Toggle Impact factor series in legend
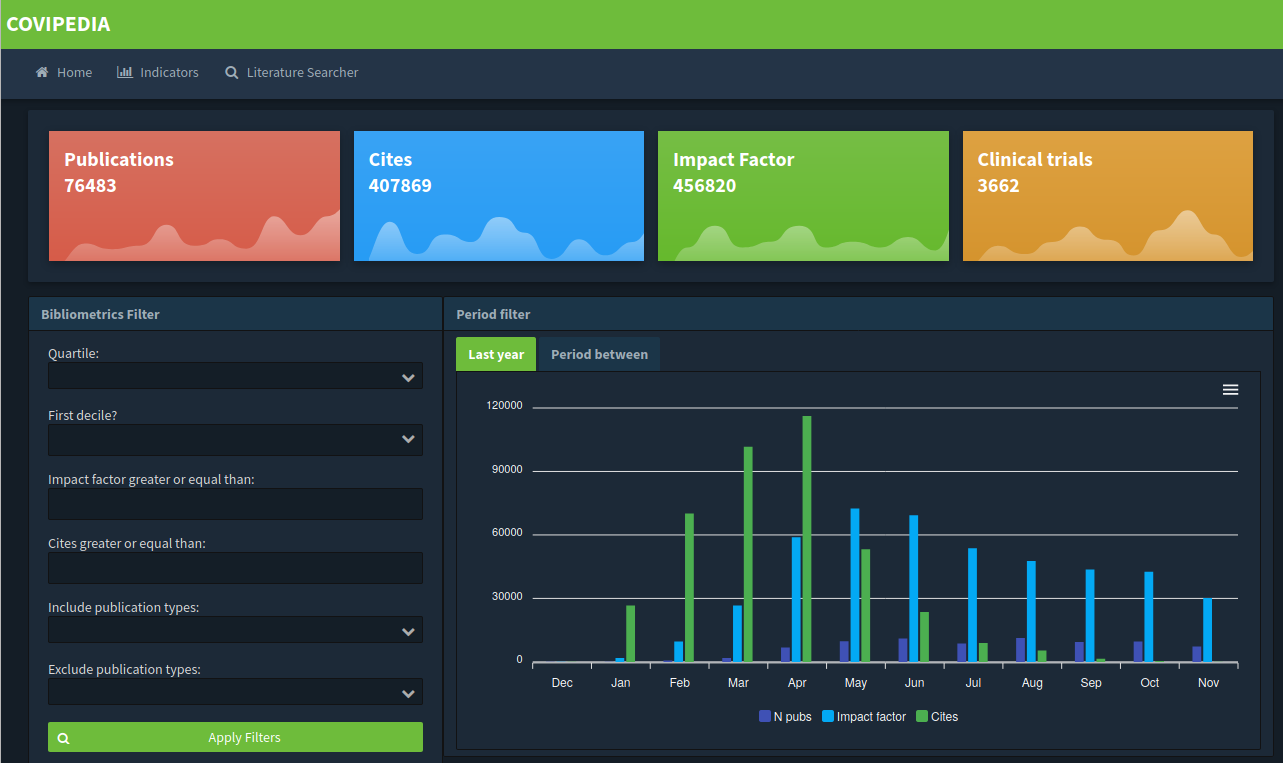 864,716
